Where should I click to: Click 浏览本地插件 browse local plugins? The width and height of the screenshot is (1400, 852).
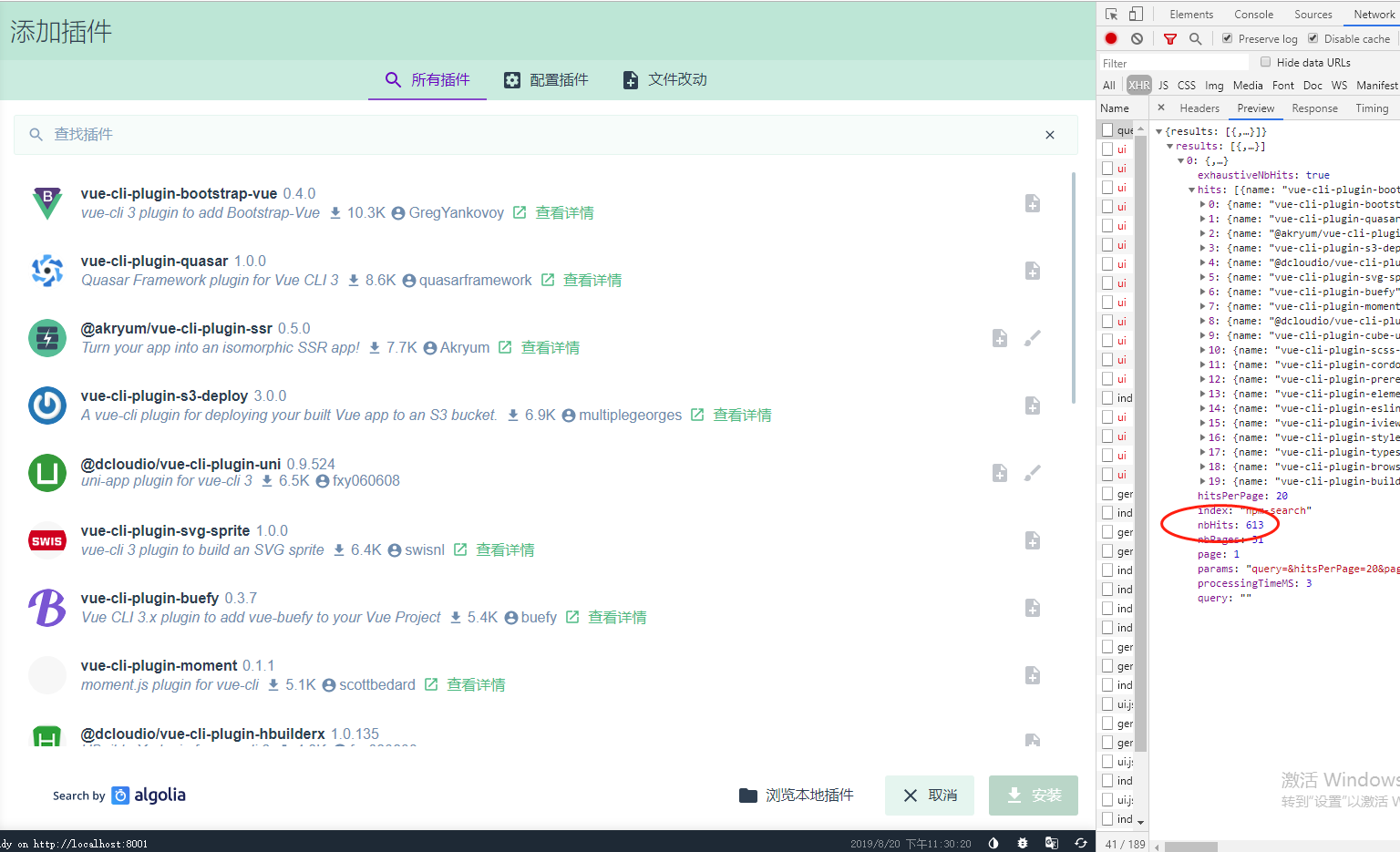point(797,796)
